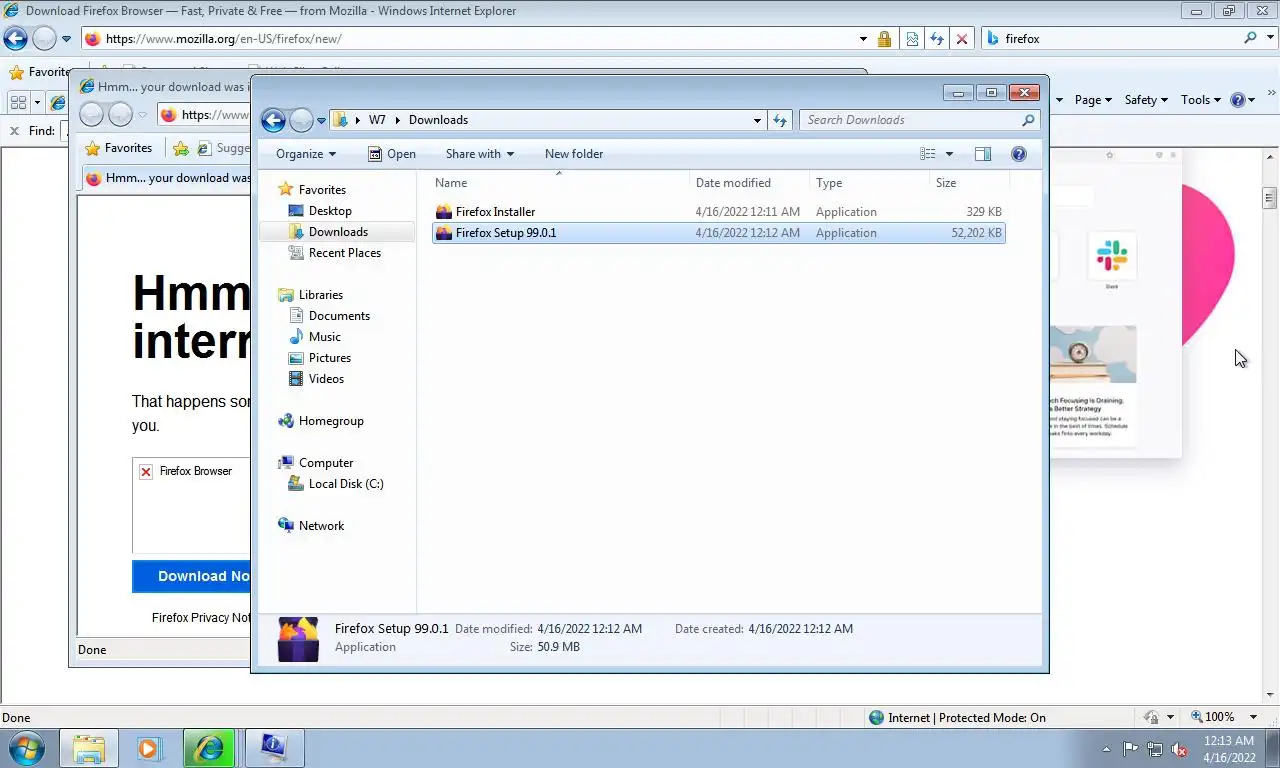Click Open in Explorer toolbar

coord(392,154)
